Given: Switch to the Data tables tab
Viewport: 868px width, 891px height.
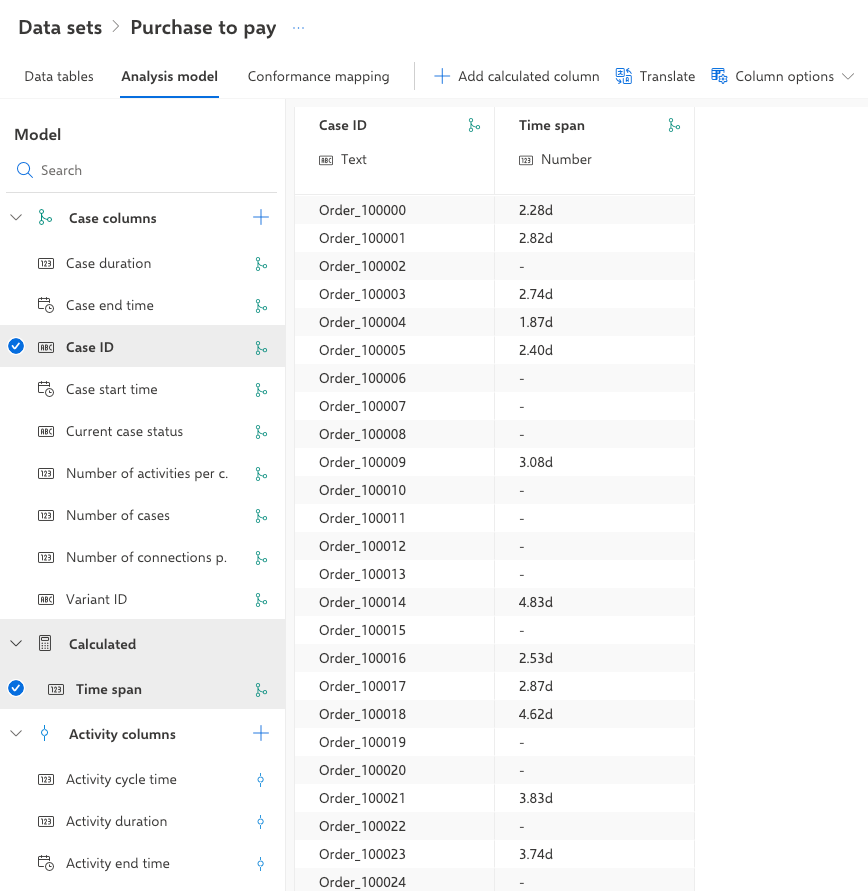Looking at the screenshot, I should pyautogui.click(x=59, y=76).
